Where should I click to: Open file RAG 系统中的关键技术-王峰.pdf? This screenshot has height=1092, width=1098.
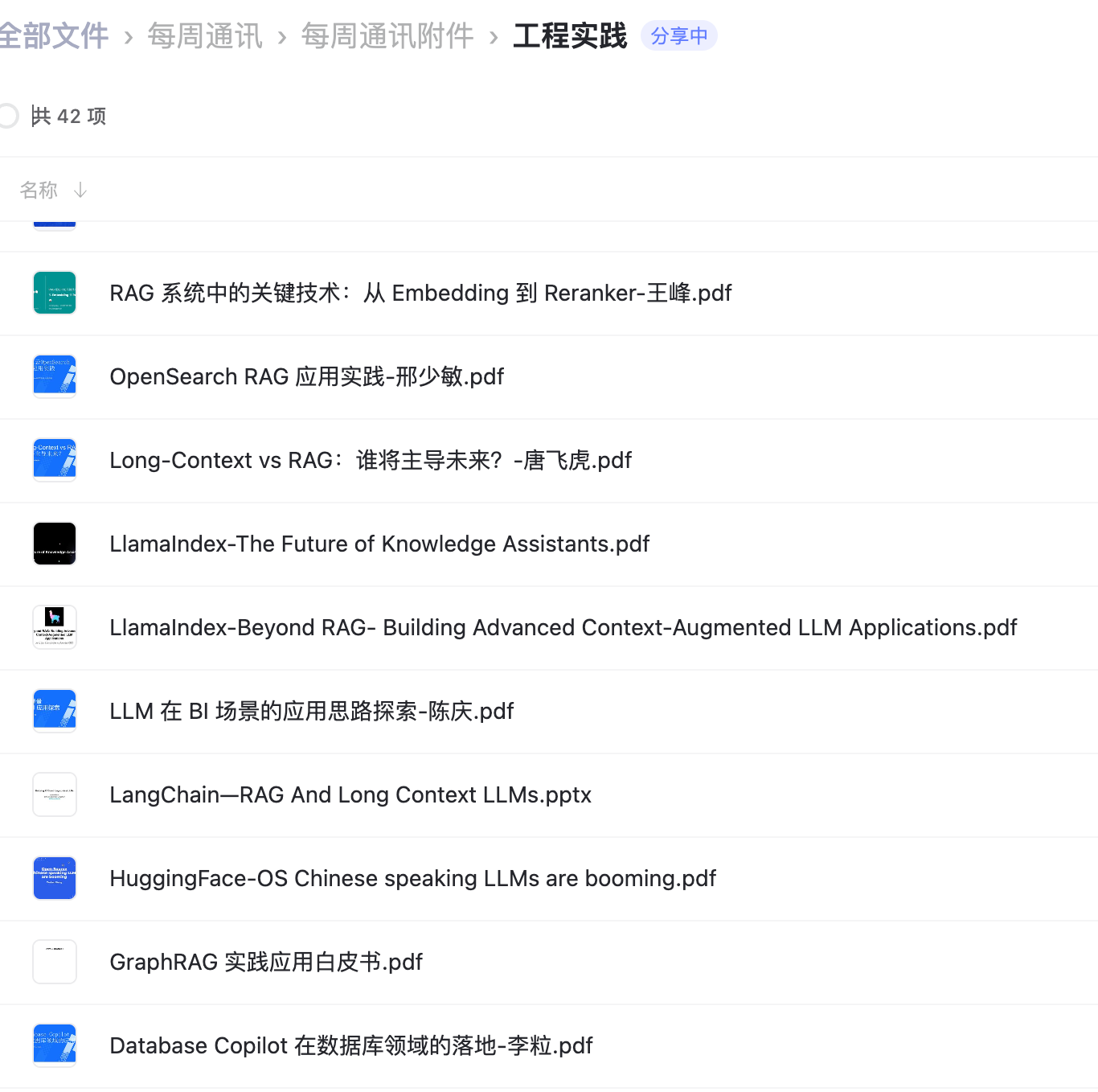coord(420,293)
